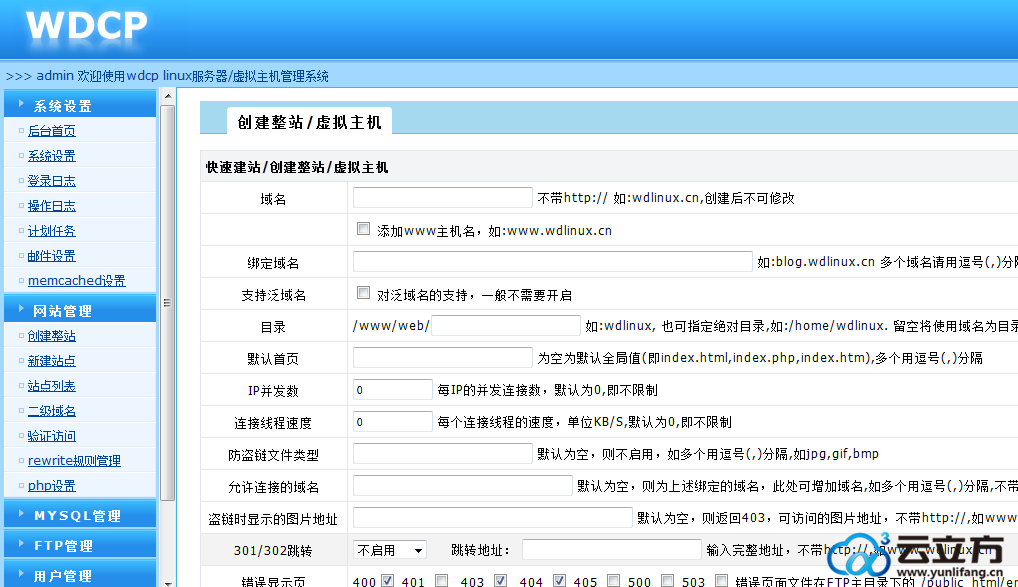
Task: Click the sidebar scrollbar down arrow
Action: (168, 582)
